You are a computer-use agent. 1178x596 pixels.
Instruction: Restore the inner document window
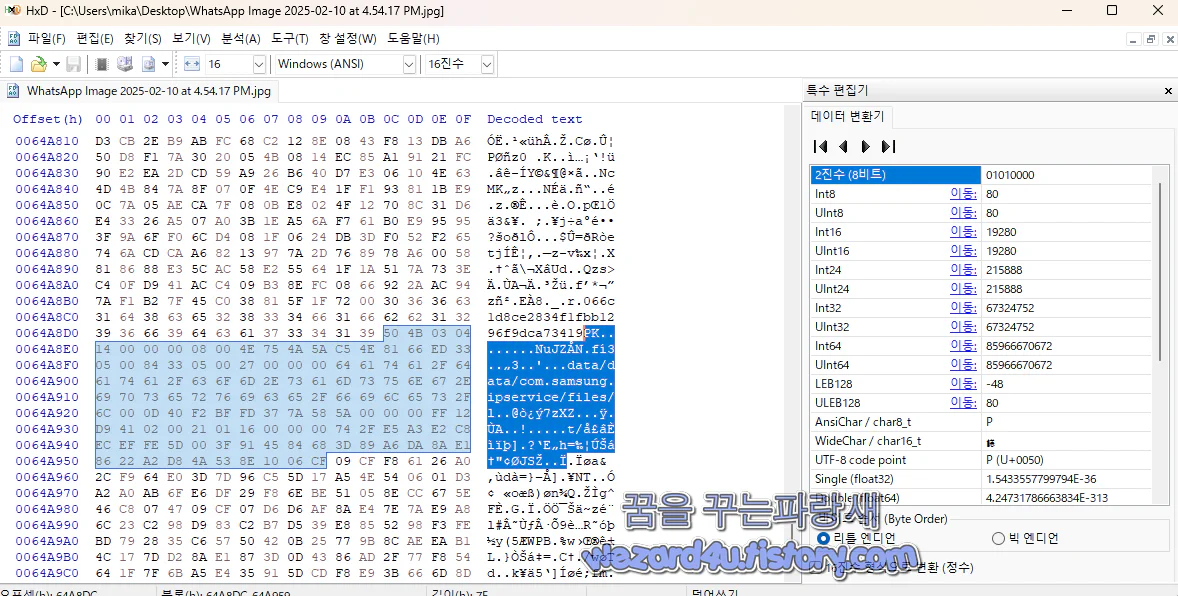click(x=1150, y=39)
